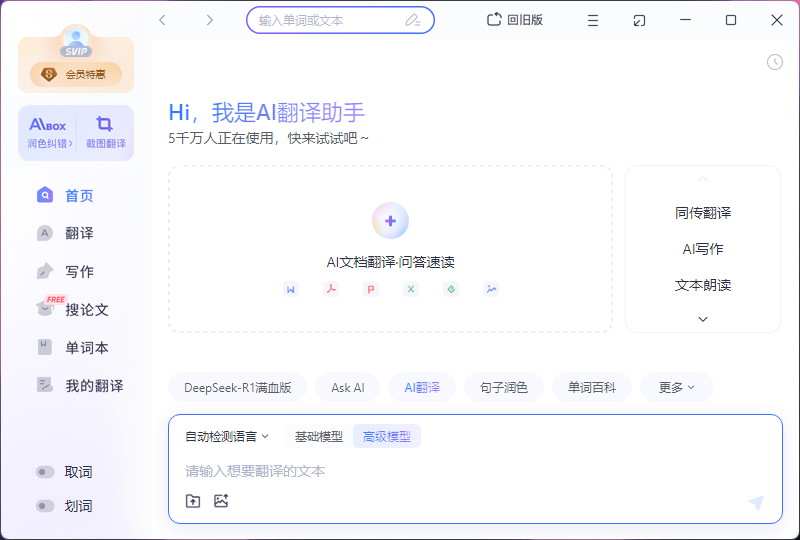Toggle the 划词 switch
800x540 pixels.
tap(45, 506)
